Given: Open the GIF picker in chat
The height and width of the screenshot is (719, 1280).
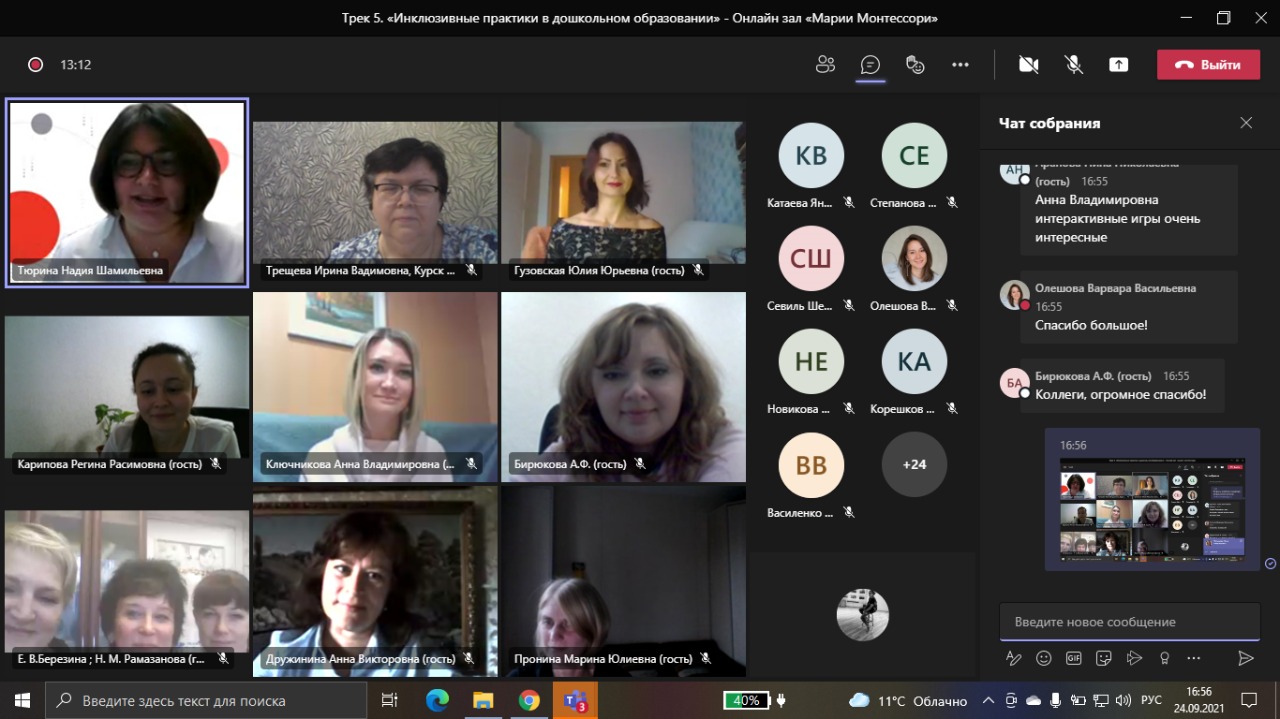Looking at the screenshot, I should tap(1074, 658).
